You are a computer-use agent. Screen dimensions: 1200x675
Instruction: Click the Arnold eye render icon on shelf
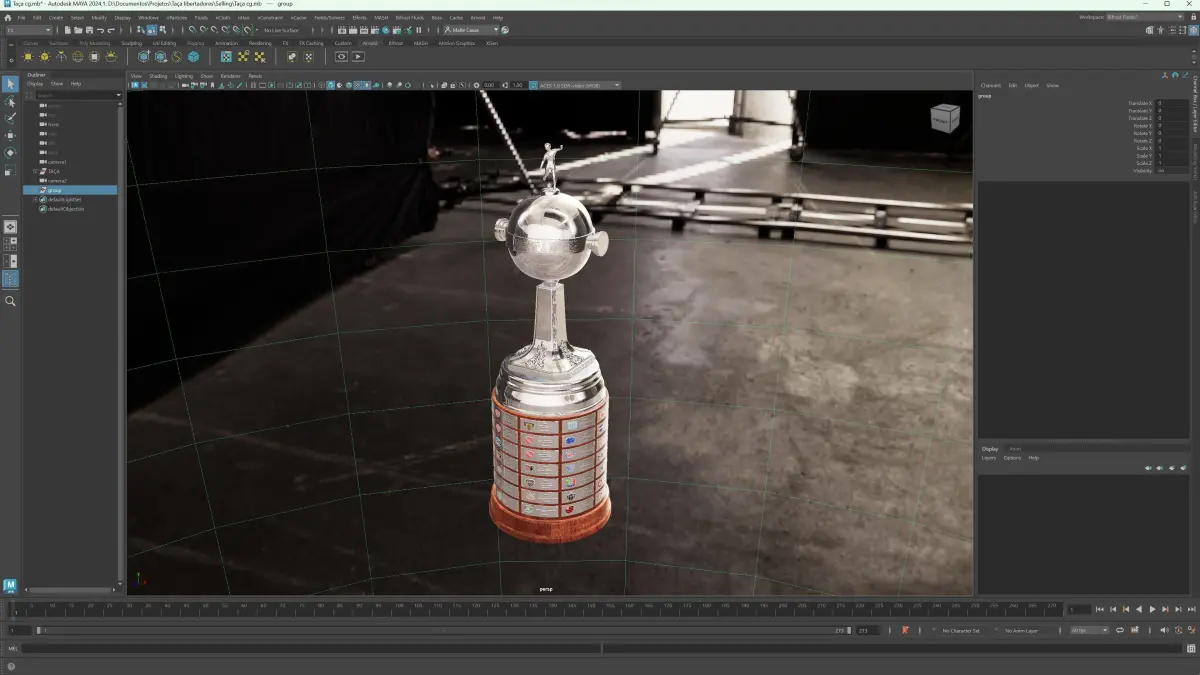341,57
